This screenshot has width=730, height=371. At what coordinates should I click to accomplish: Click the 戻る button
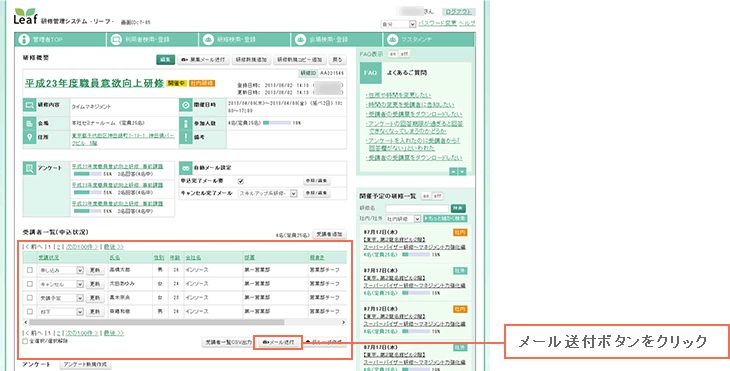(338, 60)
